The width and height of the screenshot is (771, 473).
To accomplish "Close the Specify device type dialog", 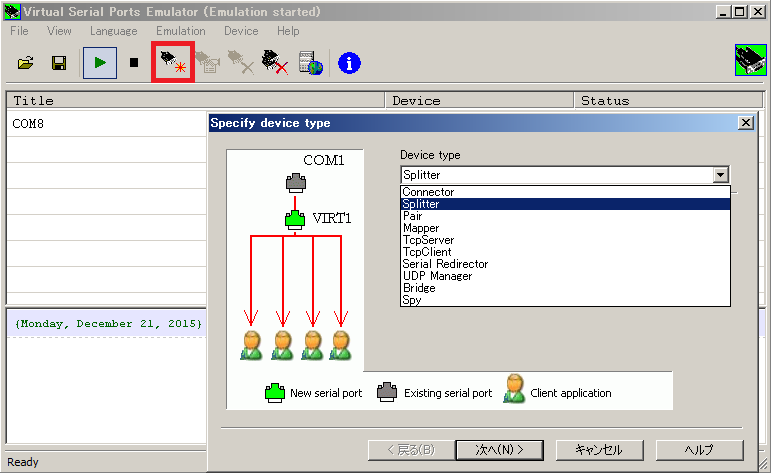I will pos(745,122).
